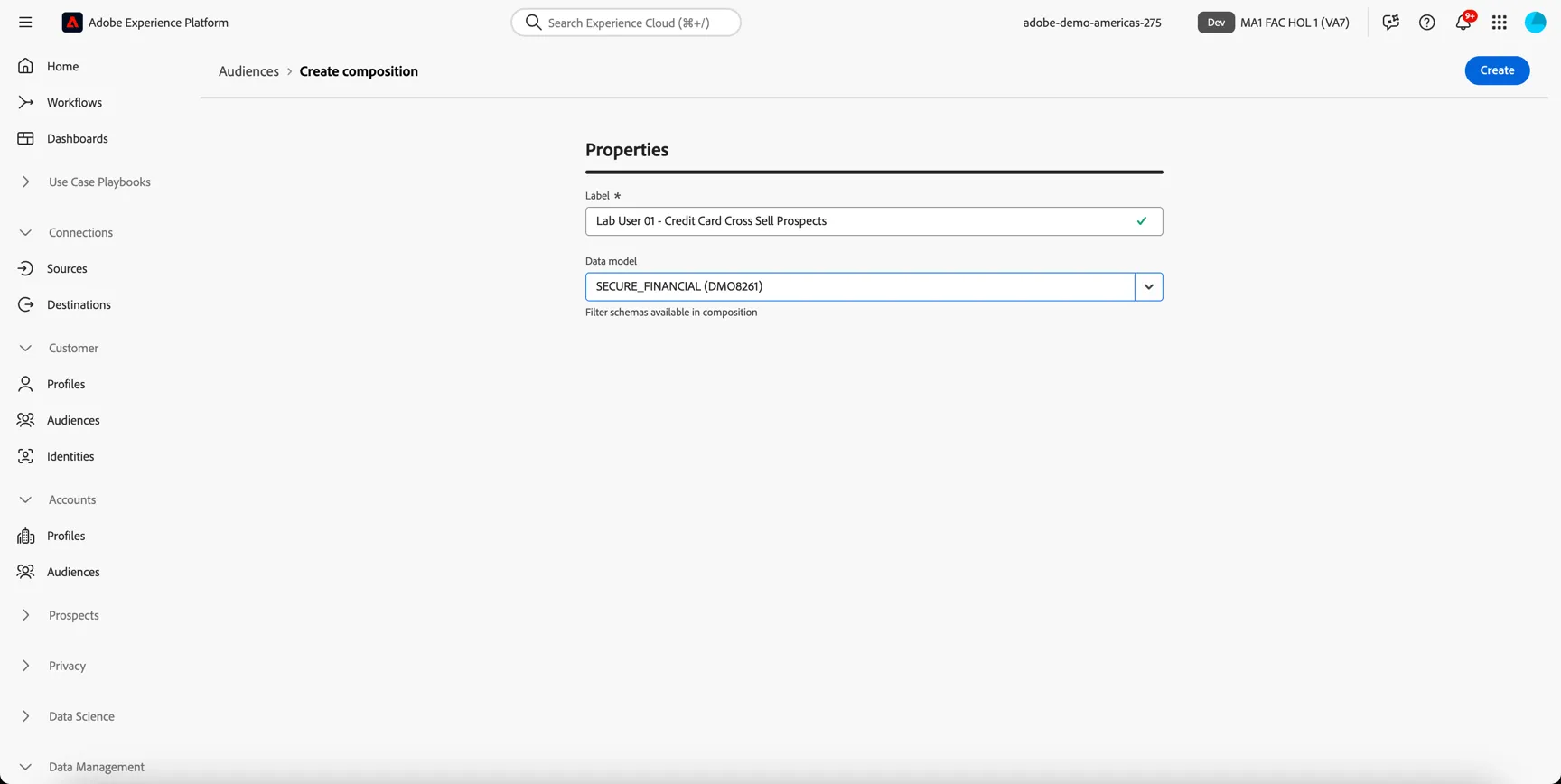Expand the Privacy section
The width and height of the screenshot is (1561, 784).
point(25,666)
